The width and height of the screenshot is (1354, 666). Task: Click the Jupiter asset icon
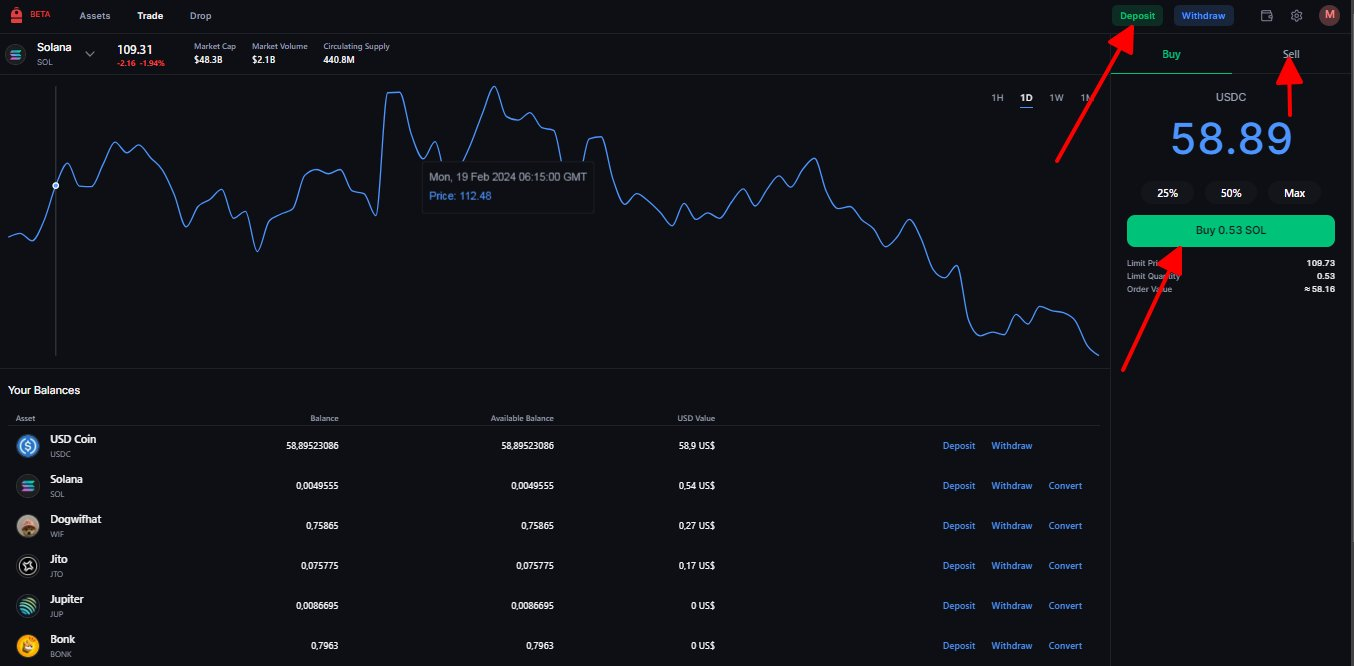click(27, 606)
